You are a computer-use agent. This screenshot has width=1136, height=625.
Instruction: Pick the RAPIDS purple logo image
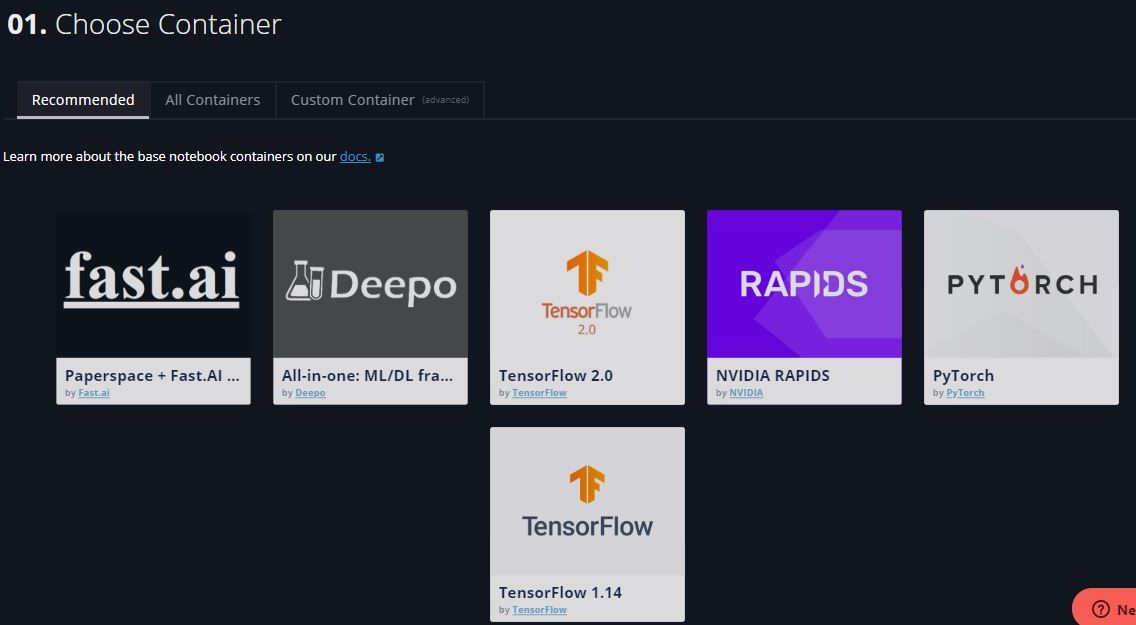point(804,284)
